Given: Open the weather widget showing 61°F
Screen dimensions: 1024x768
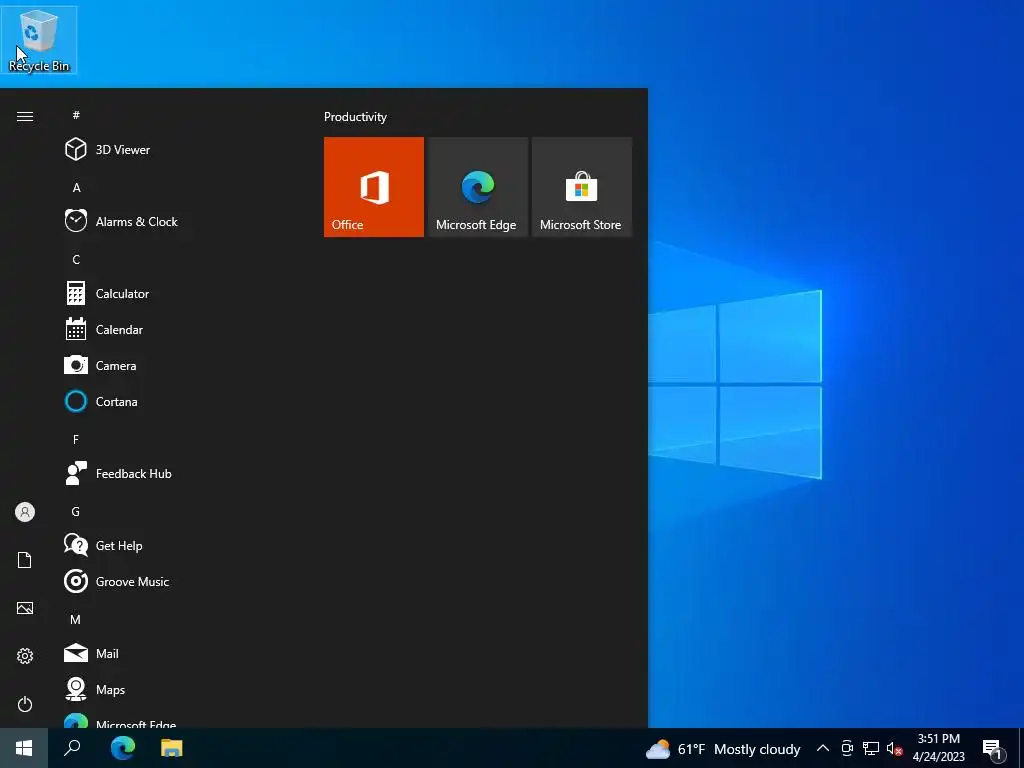Looking at the screenshot, I should (x=723, y=749).
